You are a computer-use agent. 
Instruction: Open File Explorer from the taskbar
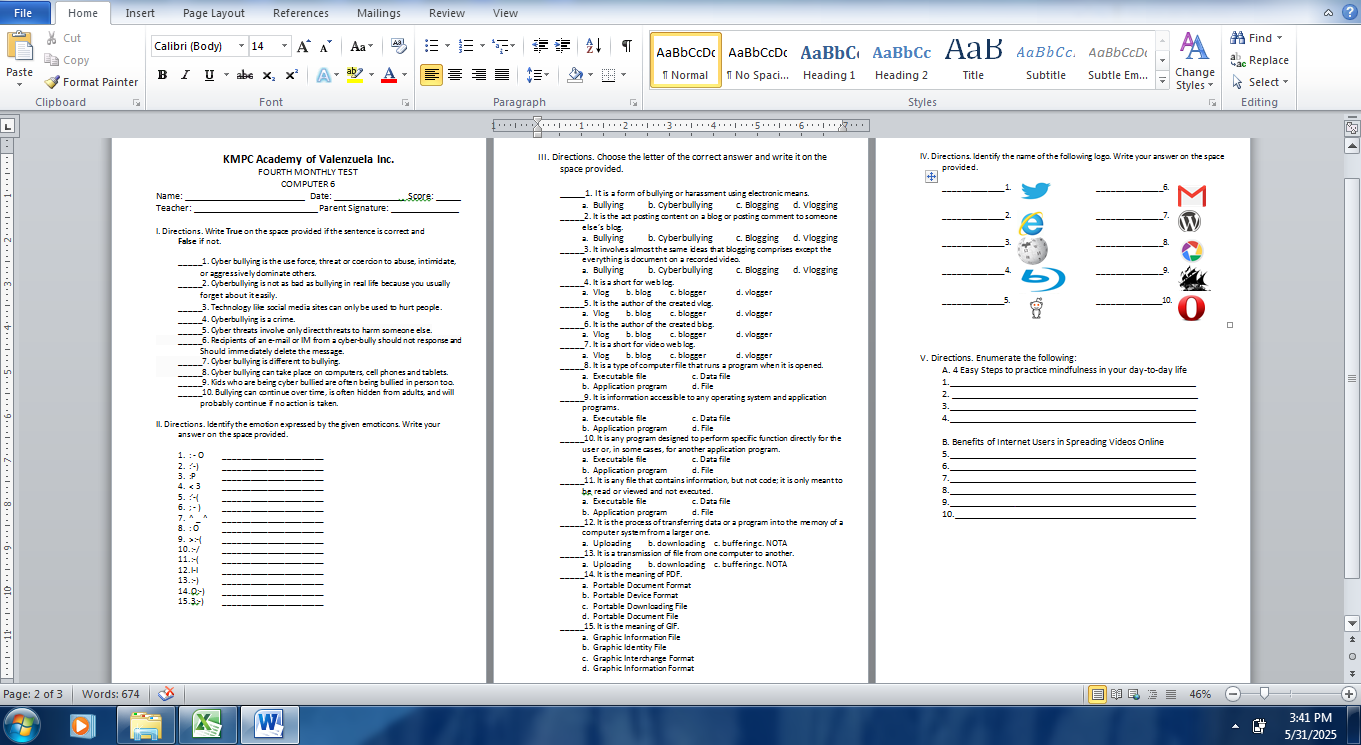tap(146, 724)
